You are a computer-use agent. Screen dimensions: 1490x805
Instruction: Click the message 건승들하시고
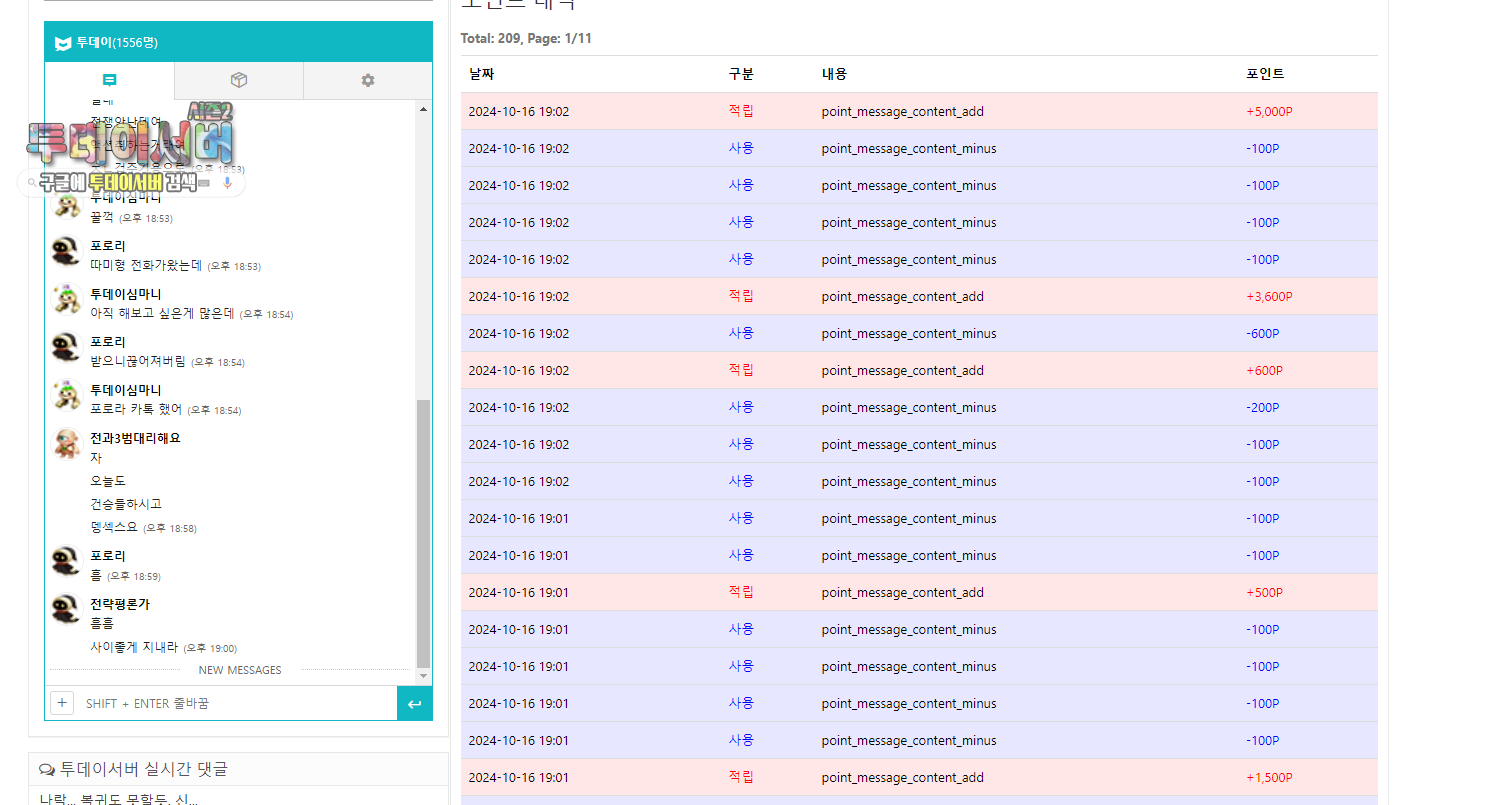[126, 504]
